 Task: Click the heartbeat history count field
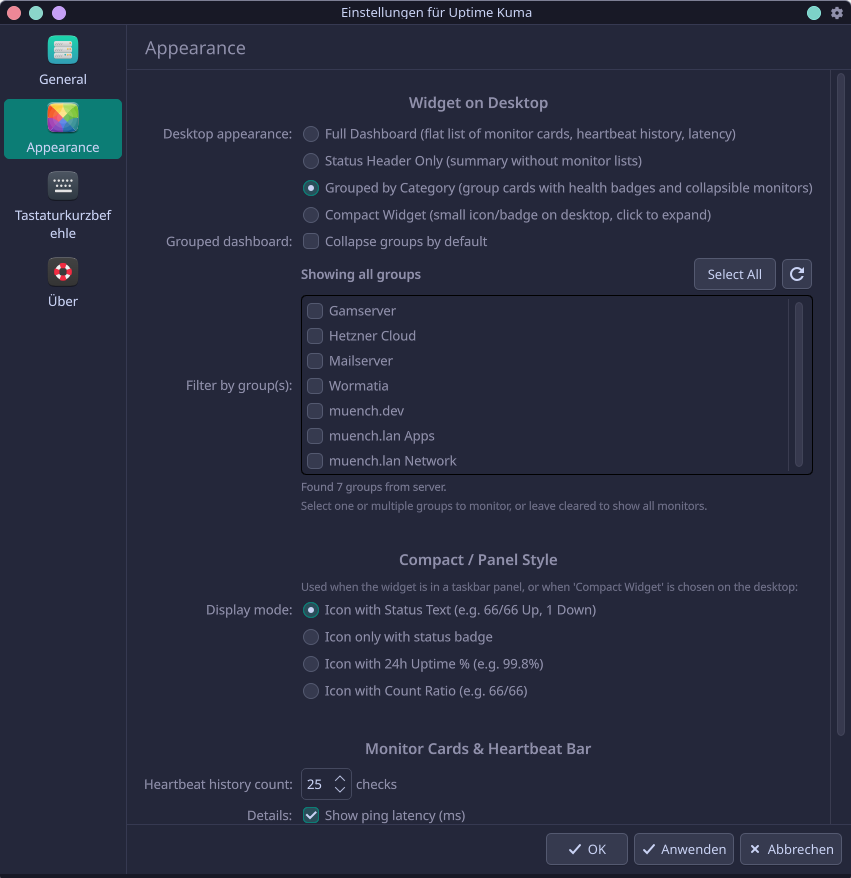click(x=326, y=784)
